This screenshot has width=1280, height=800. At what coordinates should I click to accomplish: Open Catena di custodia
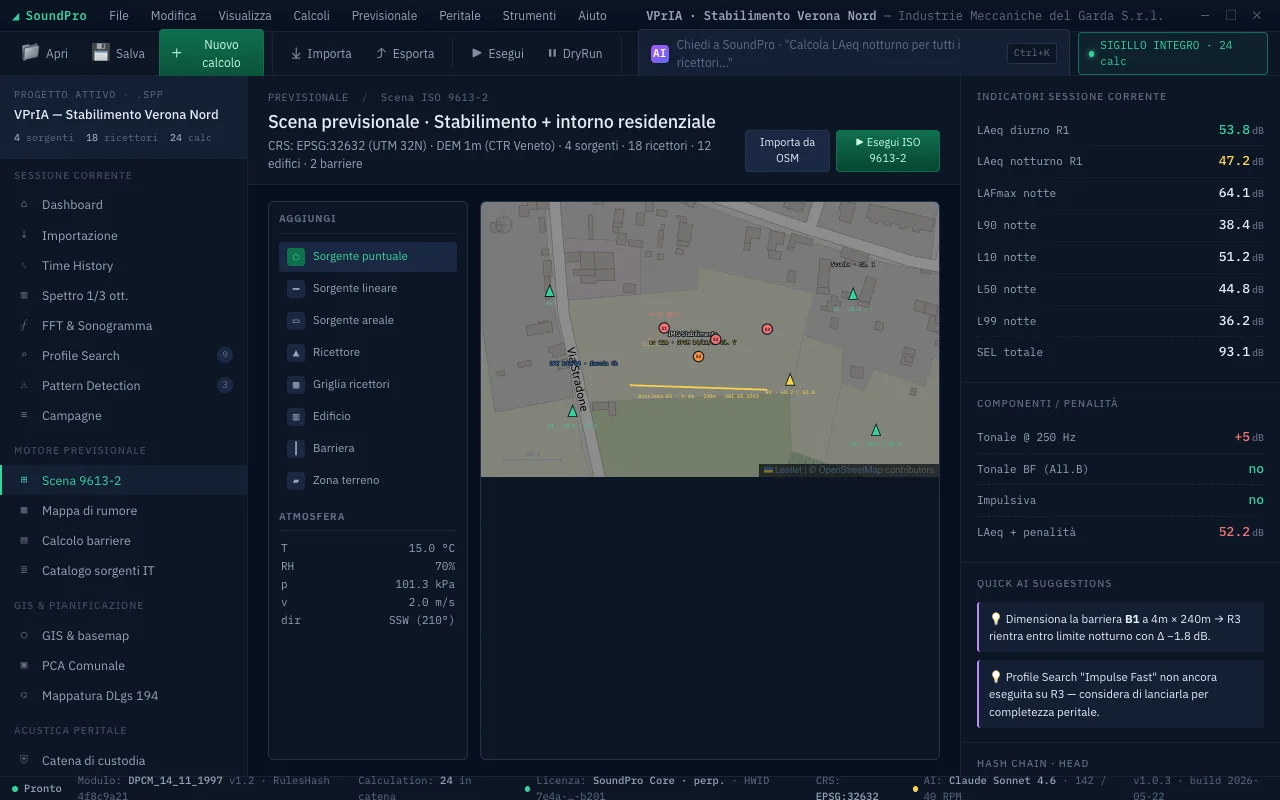pos(124,761)
